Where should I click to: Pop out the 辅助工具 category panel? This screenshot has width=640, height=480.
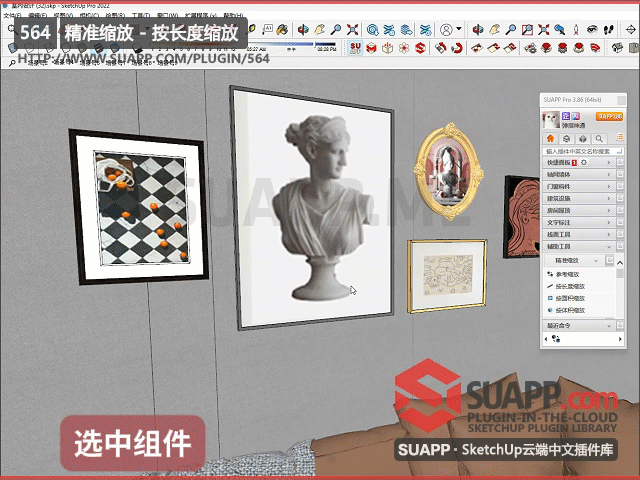point(620,246)
